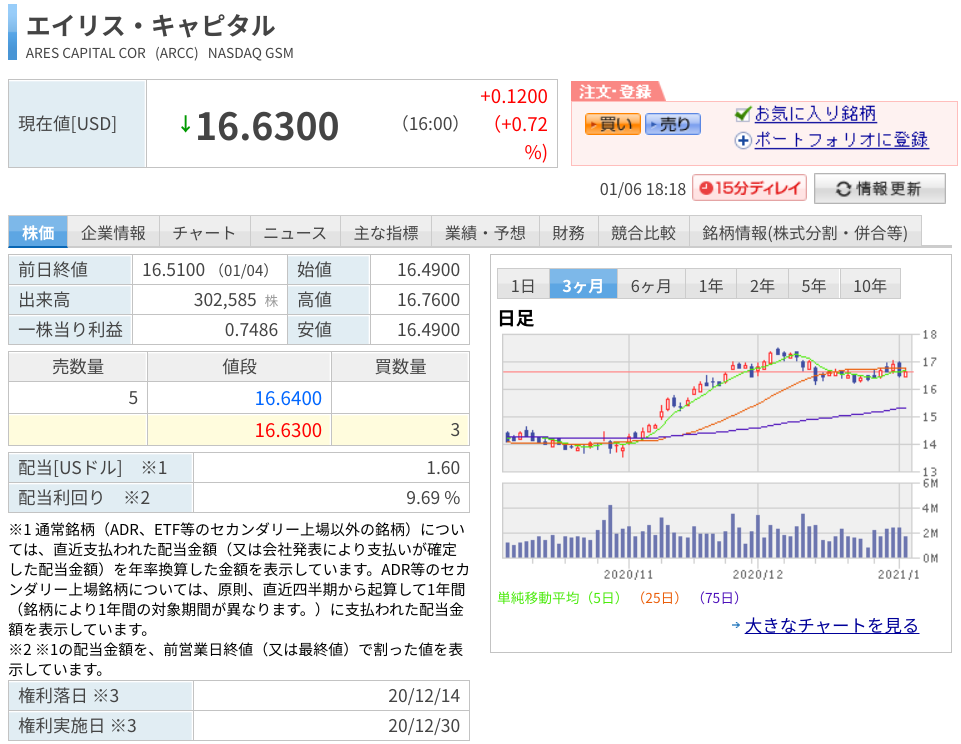Image resolution: width=961 pixels, height=744 pixels.
Task: Toggle the お気に入り銘柄 favorite checkmark
Action: (x=743, y=114)
